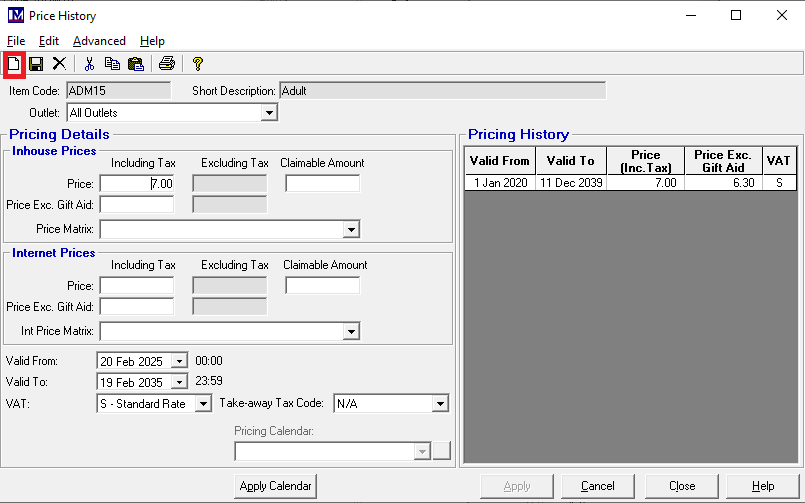
Task: Click the Internet Claimable Amount field
Action: coord(322,286)
